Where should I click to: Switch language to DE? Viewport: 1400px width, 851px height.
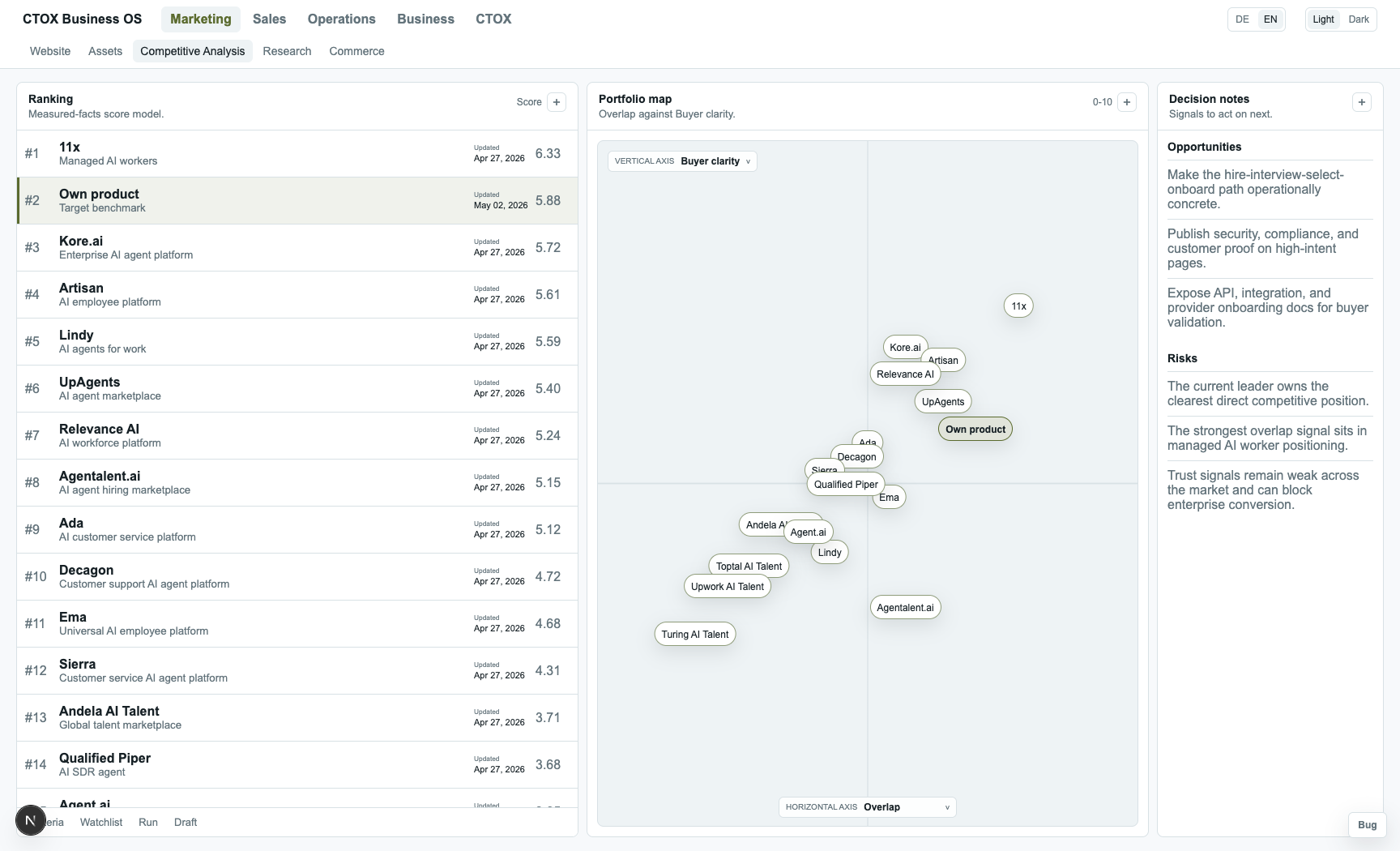click(1242, 19)
